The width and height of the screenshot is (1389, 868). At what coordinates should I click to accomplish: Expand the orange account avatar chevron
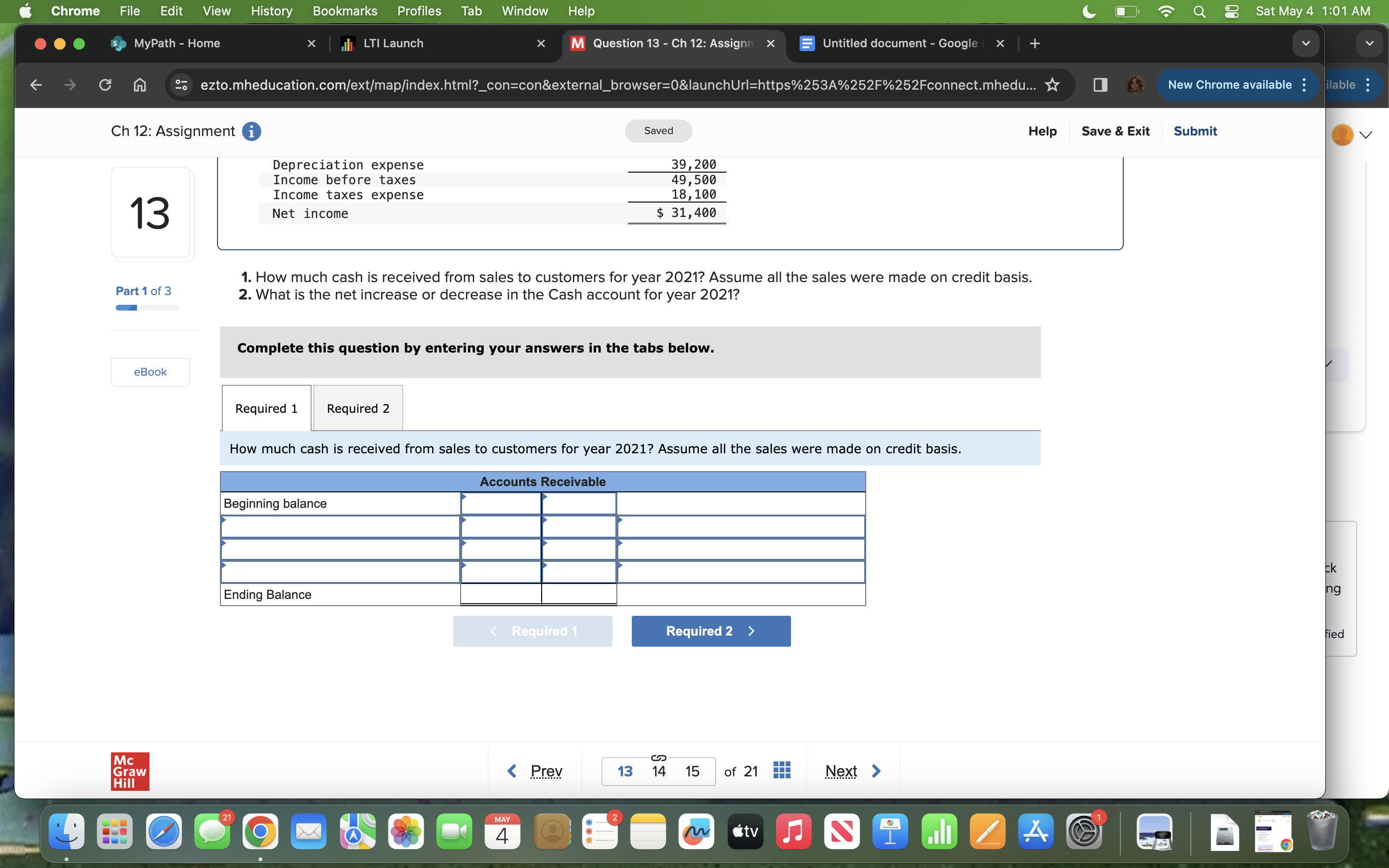tap(1365, 135)
